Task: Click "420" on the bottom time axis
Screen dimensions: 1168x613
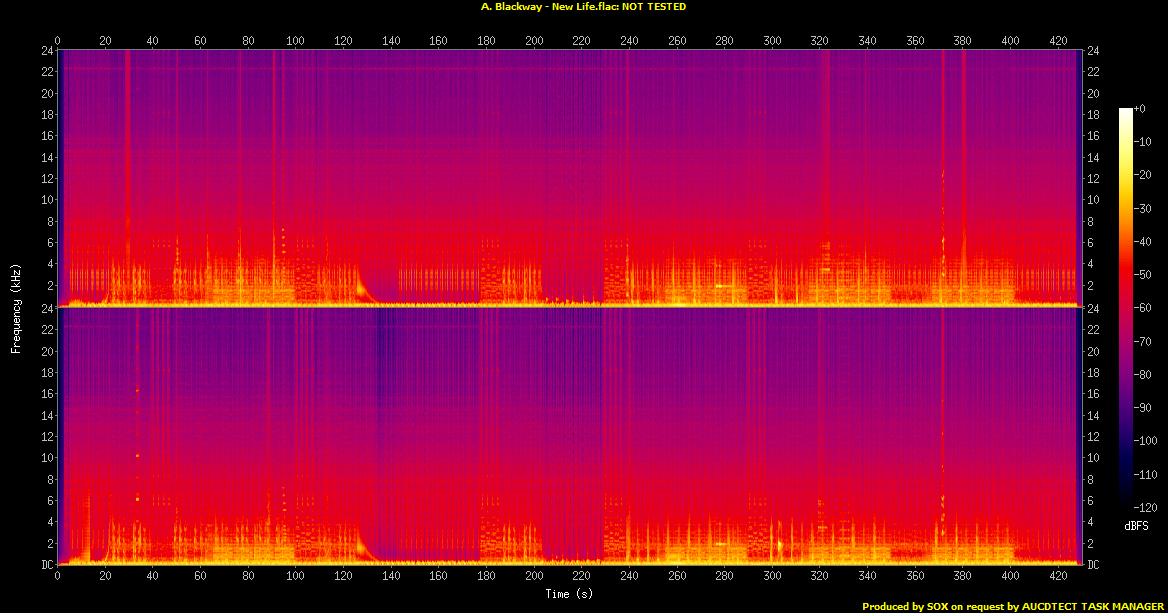Action: click(x=1058, y=576)
